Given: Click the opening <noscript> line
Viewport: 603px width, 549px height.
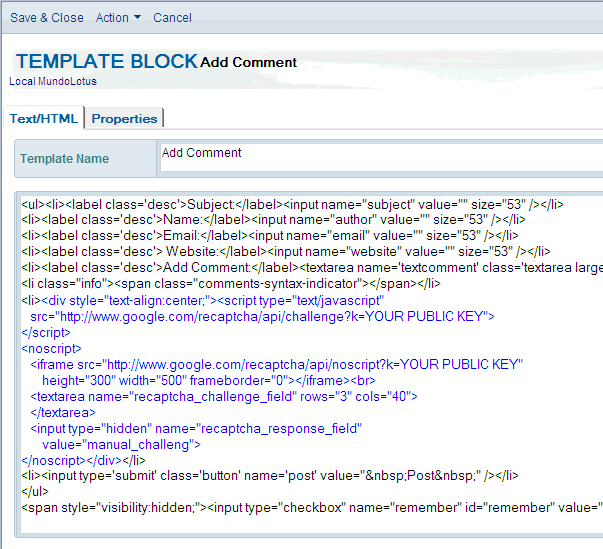Looking at the screenshot, I should click(x=52, y=349).
